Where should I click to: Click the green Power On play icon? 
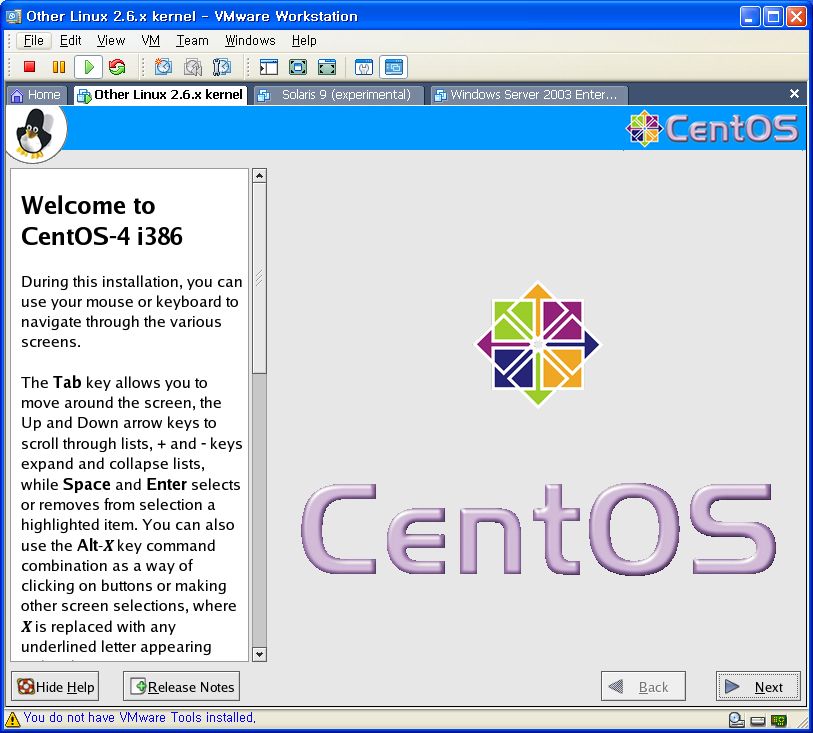[x=88, y=67]
